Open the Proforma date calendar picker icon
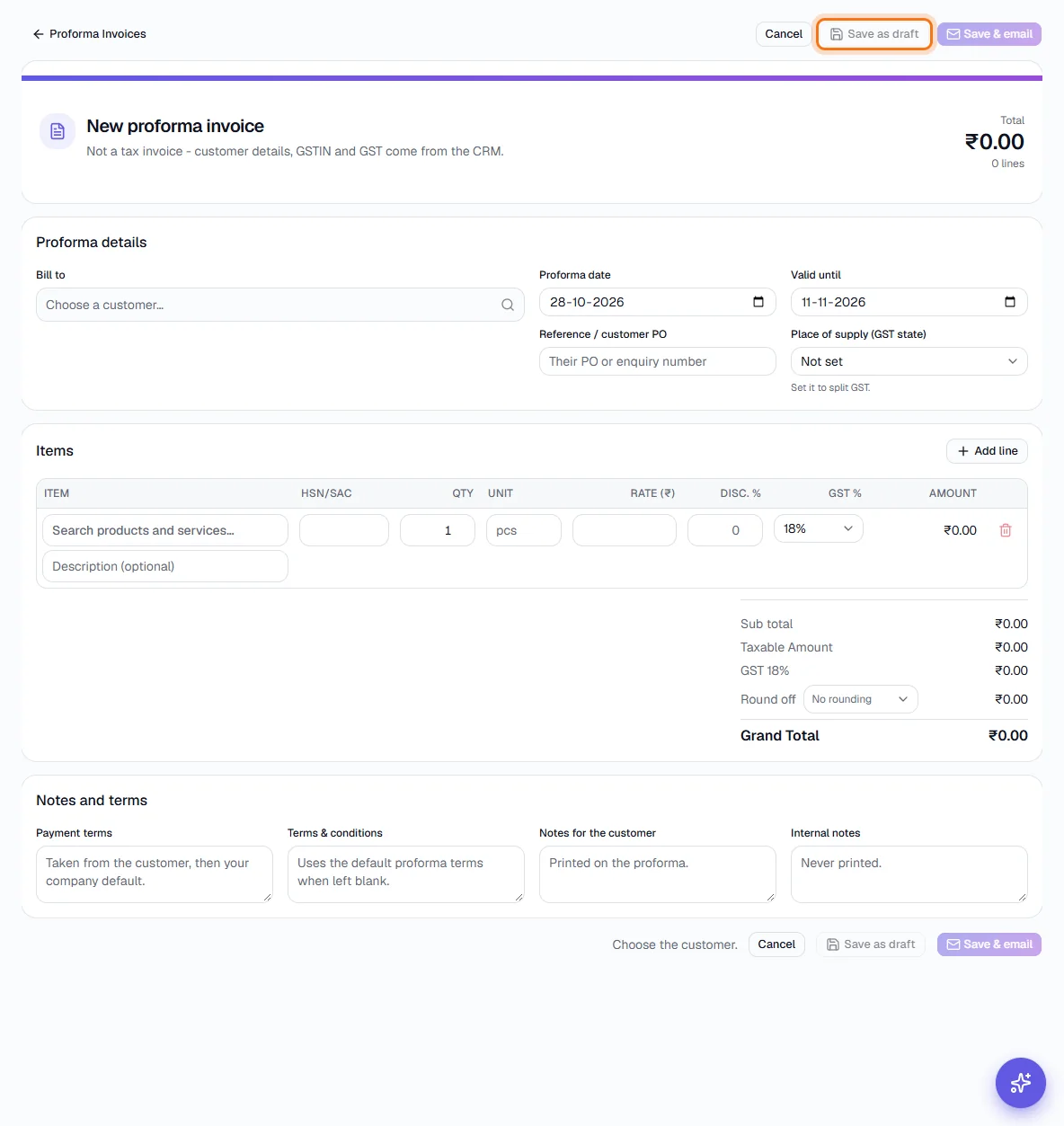Screen dimensions: 1064x1126 758,302
